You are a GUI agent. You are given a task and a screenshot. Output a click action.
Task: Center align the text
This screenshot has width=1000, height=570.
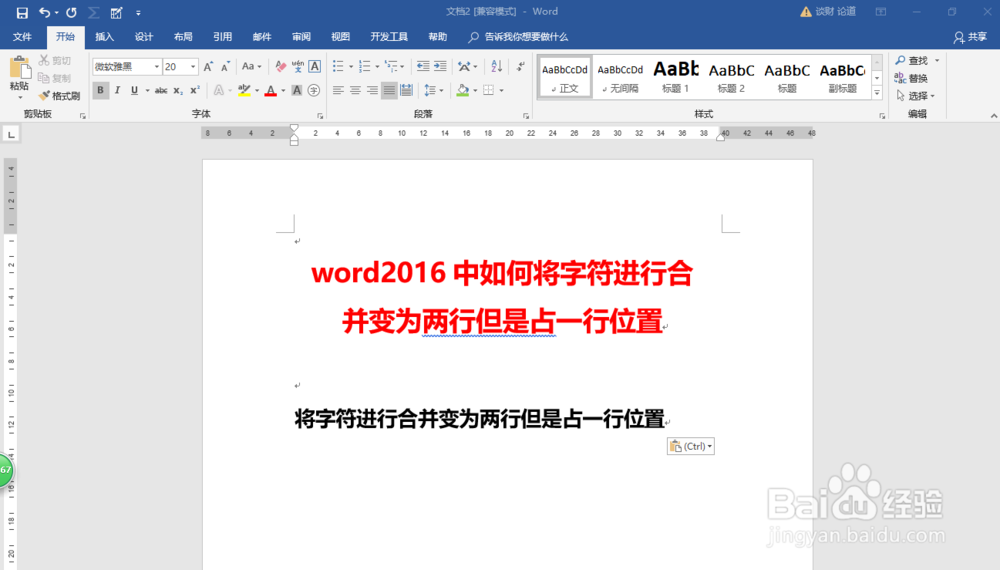355,91
